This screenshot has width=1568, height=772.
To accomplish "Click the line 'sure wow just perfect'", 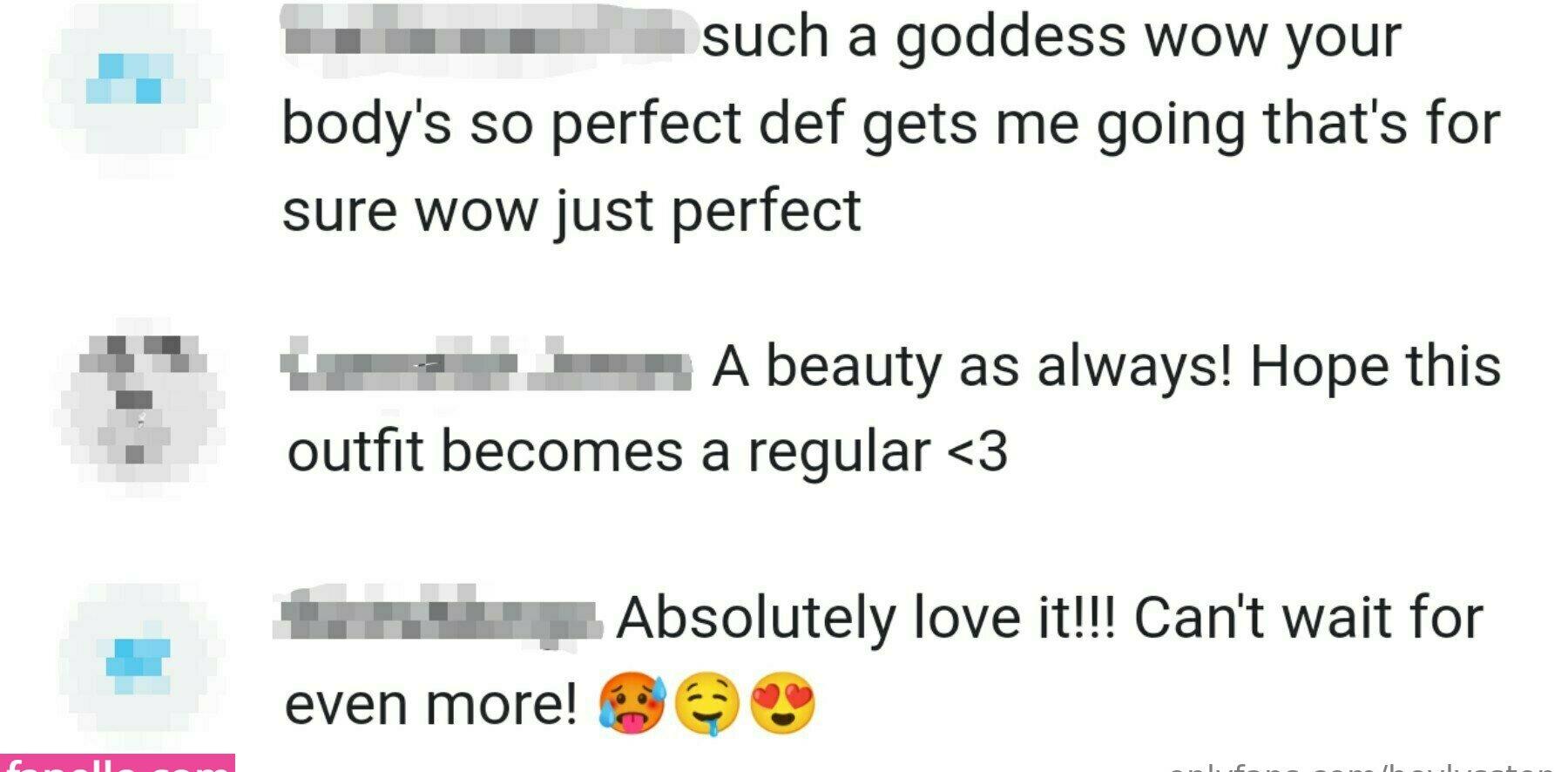I will (571, 211).
